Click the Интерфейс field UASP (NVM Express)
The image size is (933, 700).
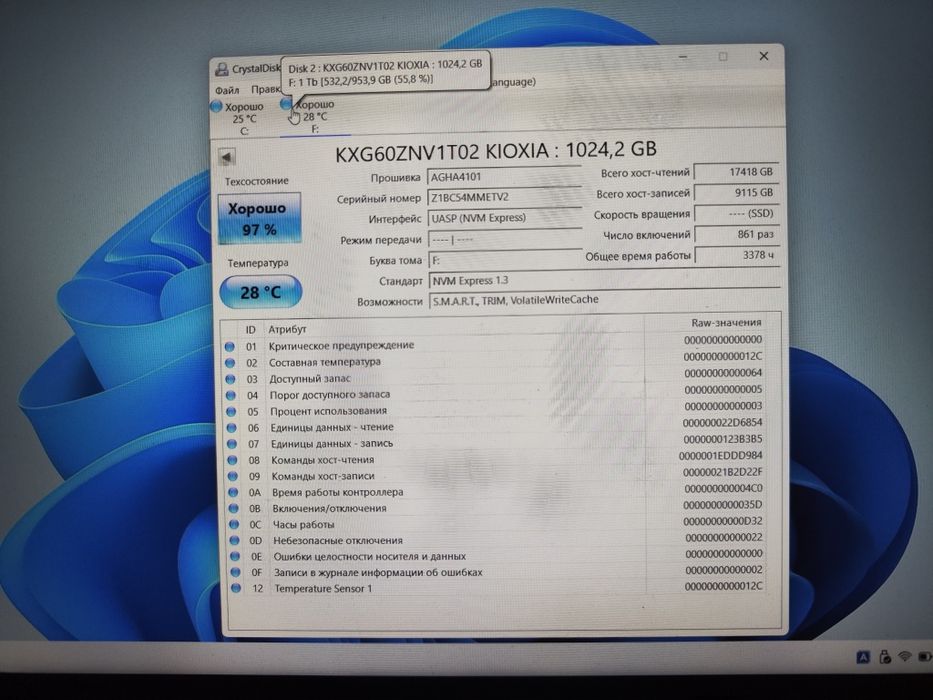point(504,218)
